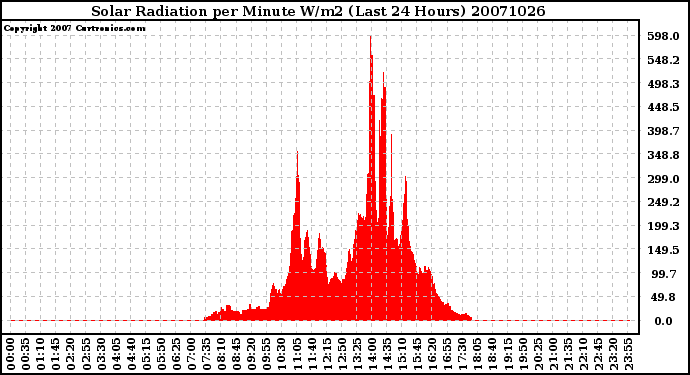Viewport: 690px width, 375px height.
Task: Click the 21:00 time label
Action: (x=552, y=354)
